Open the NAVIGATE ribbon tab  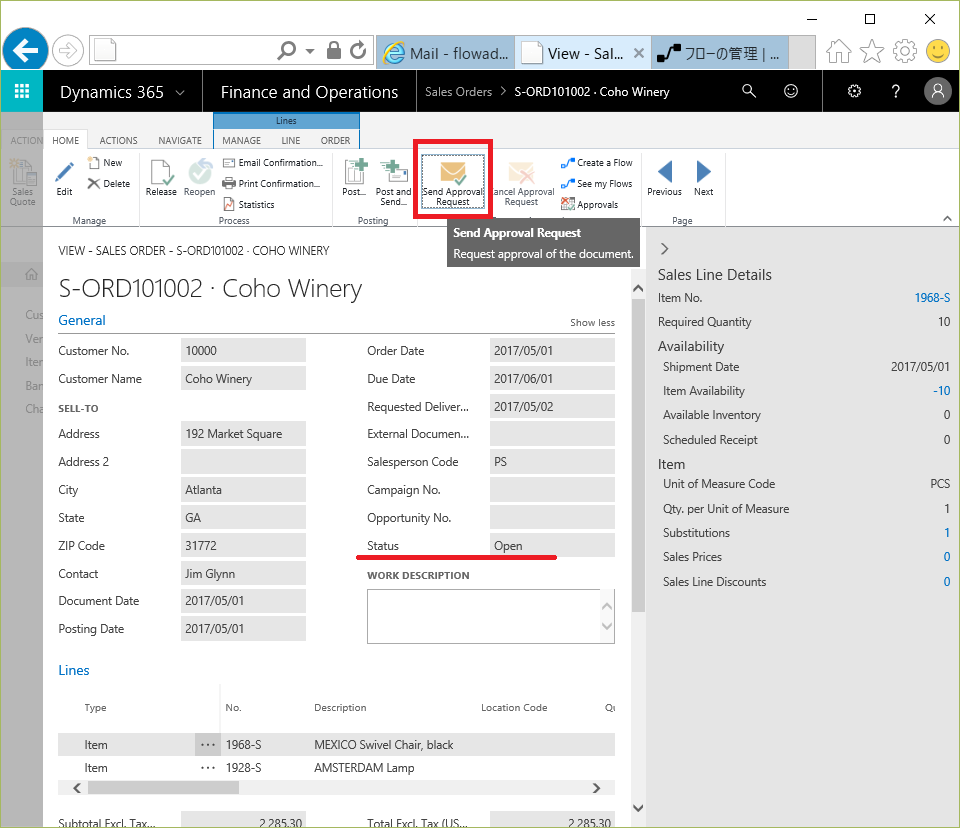[x=180, y=141]
